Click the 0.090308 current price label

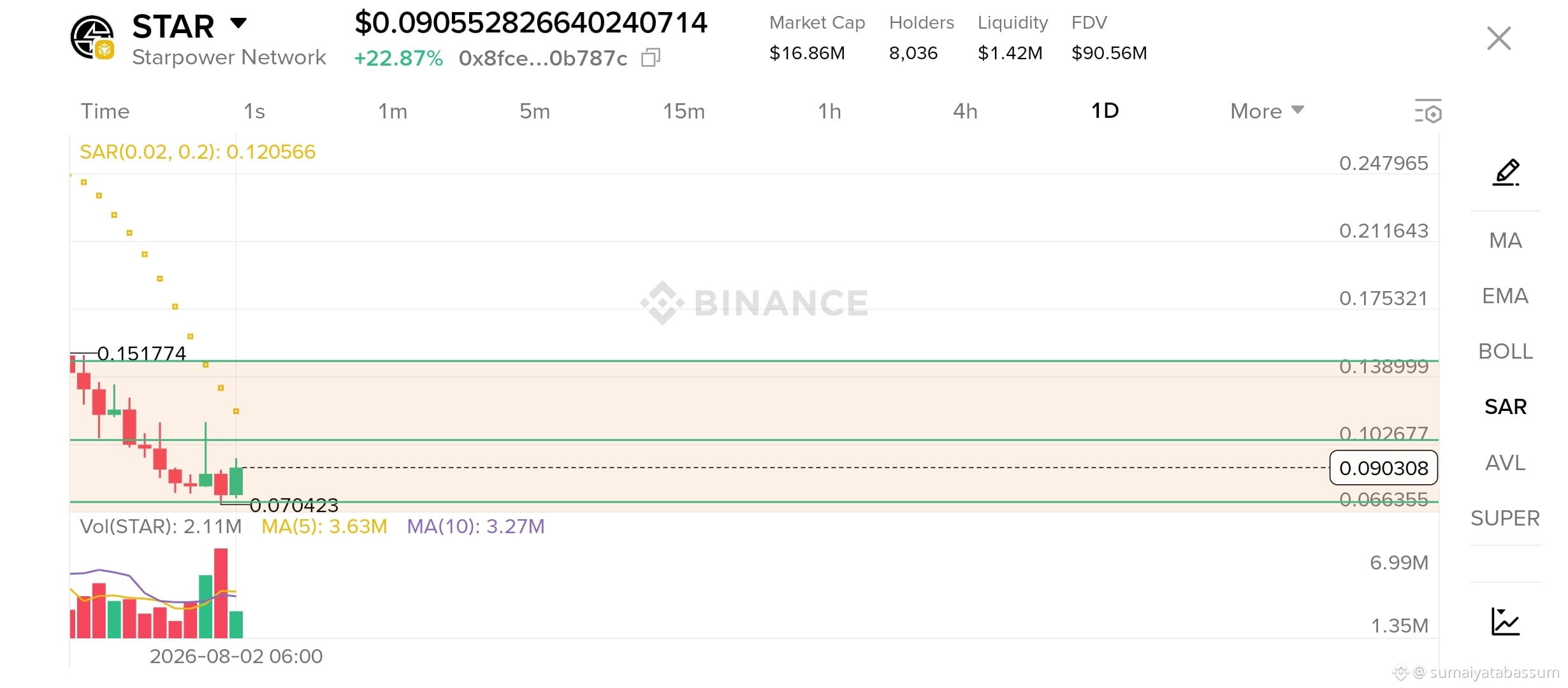(1384, 468)
